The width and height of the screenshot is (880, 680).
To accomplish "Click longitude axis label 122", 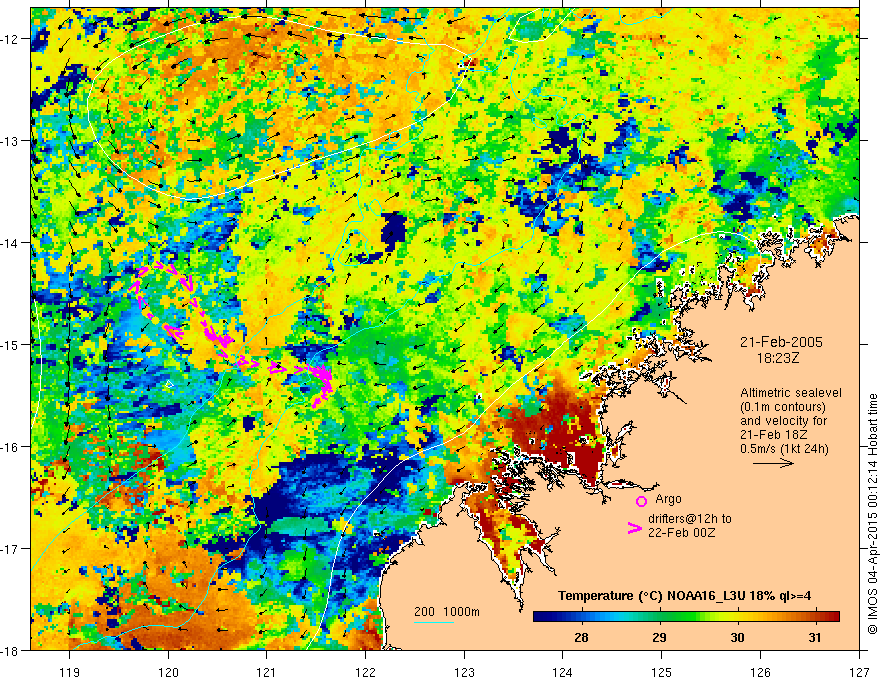I will pos(365,672).
